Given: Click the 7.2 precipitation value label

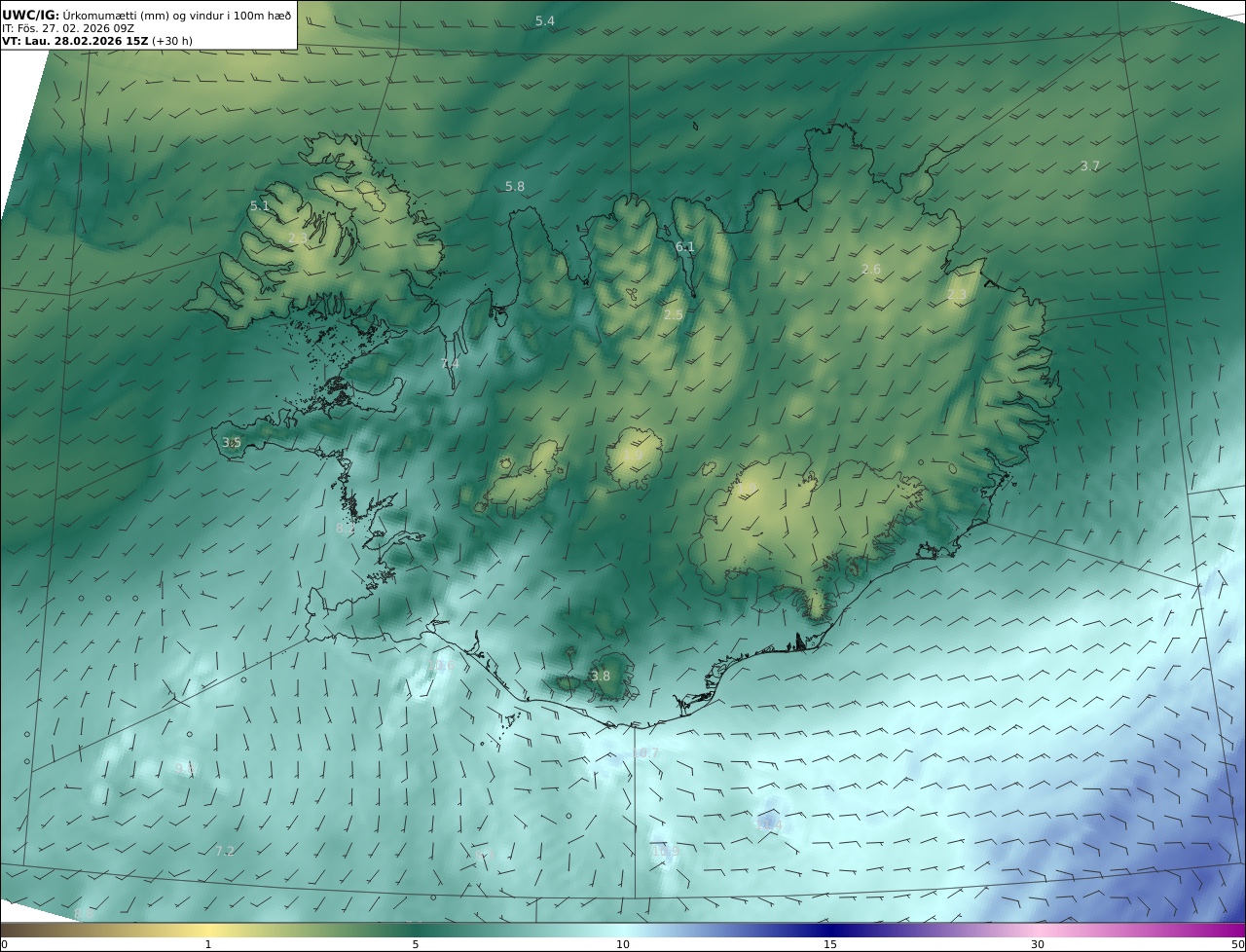Looking at the screenshot, I should pyautogui.click(x=225, y=851).
